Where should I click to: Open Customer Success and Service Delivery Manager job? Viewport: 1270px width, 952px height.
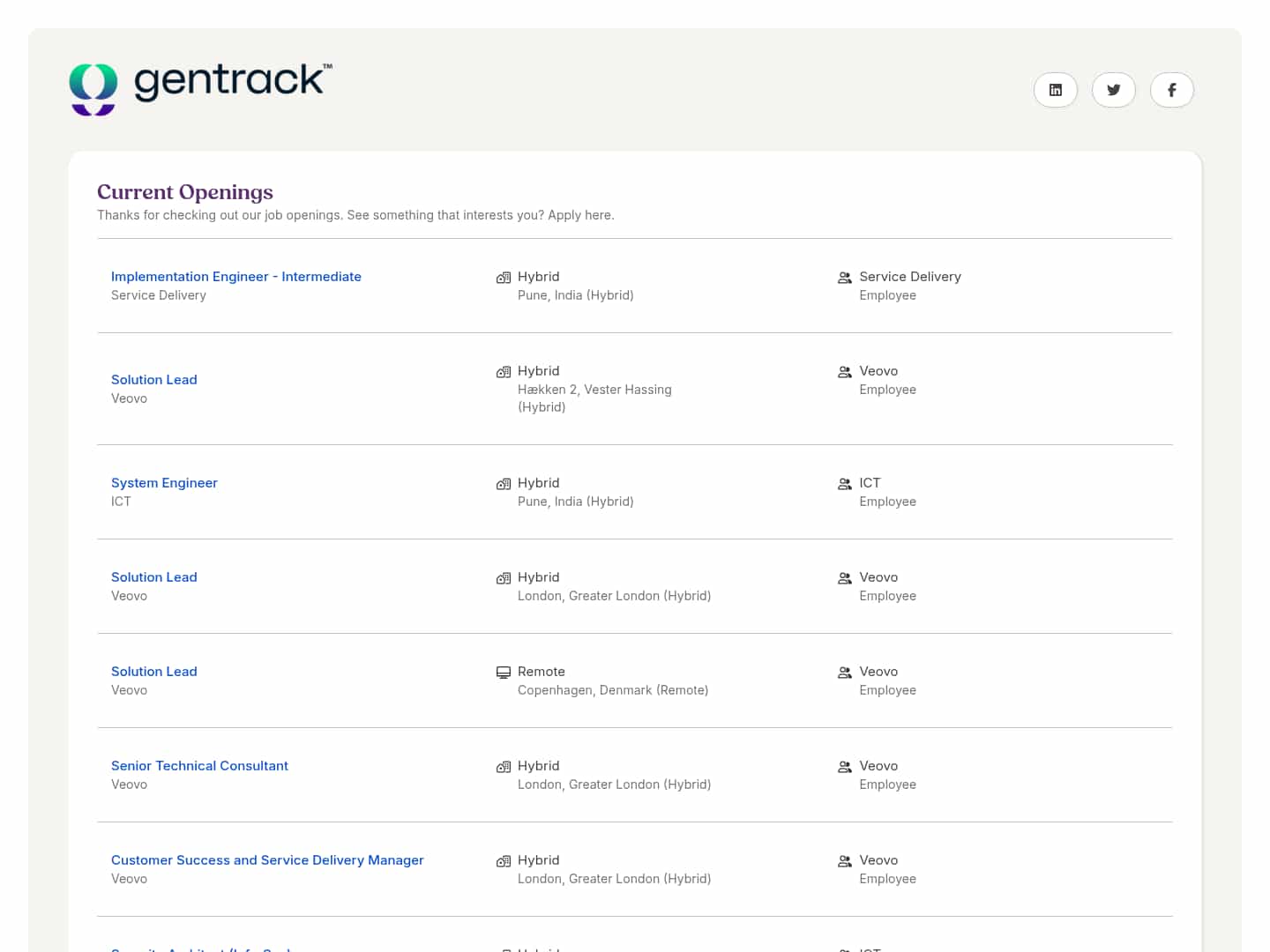267,860
